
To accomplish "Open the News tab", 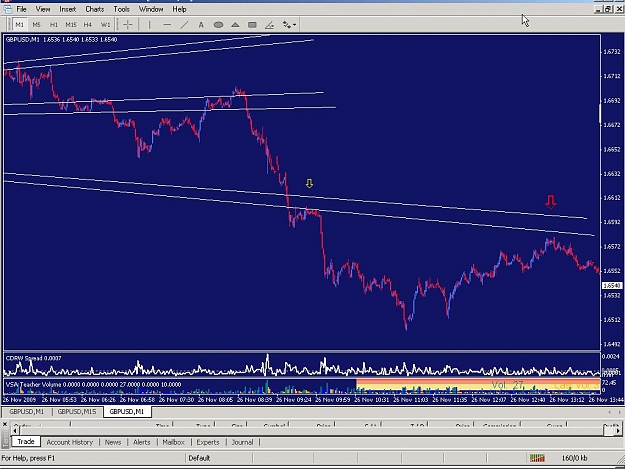I will coord(113,442).
